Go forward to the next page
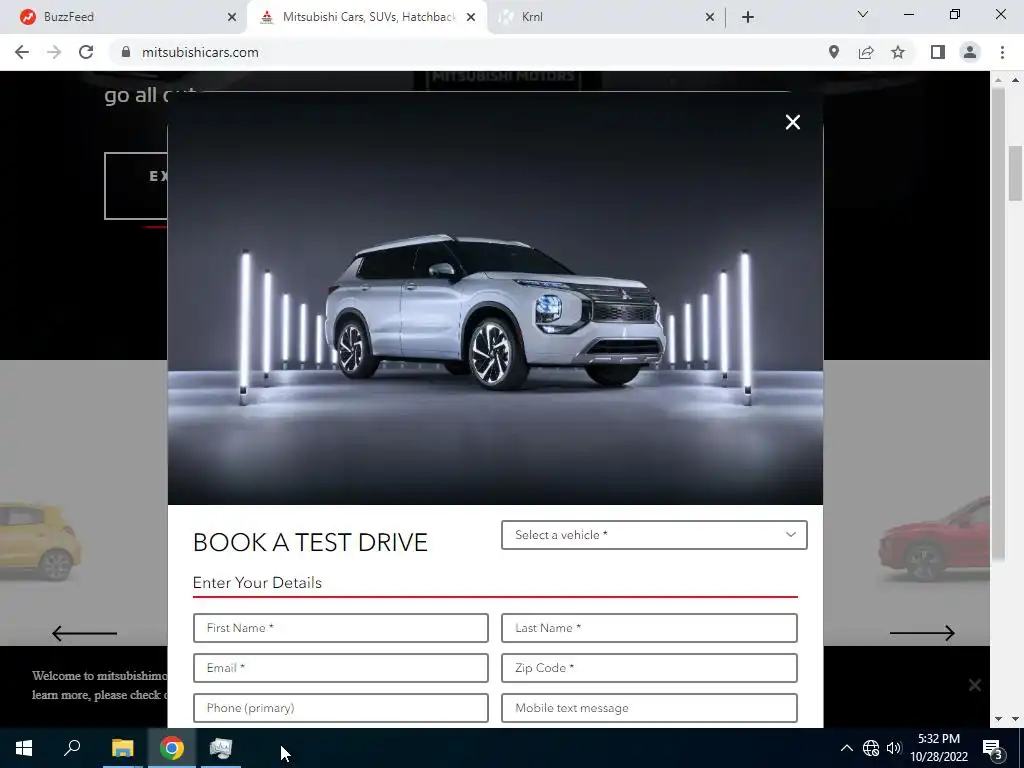Viewport: 1024px width, 768px height. [x=54, y=52]
